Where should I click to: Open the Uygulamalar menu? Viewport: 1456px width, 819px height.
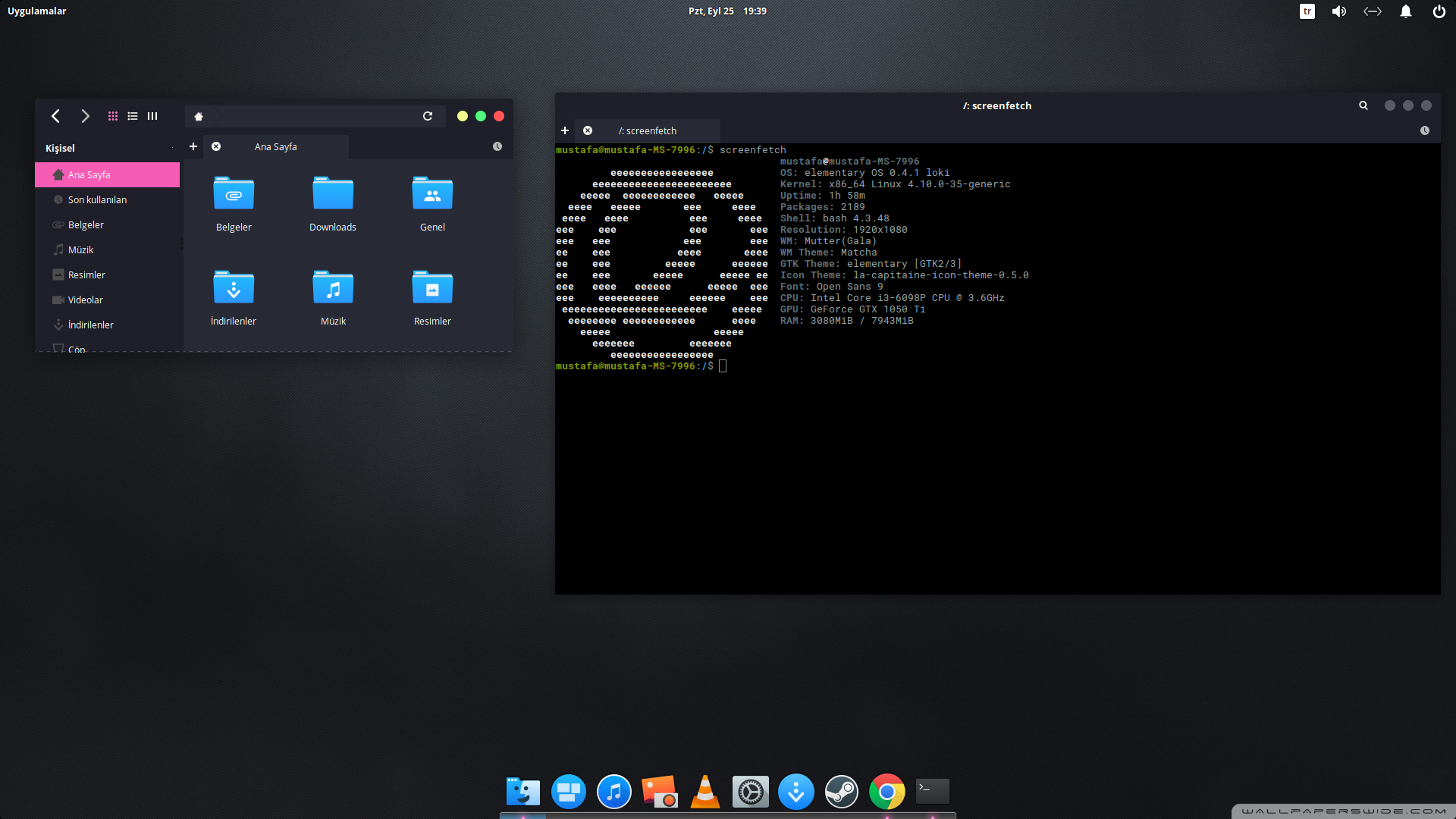[x=37, y=11]
